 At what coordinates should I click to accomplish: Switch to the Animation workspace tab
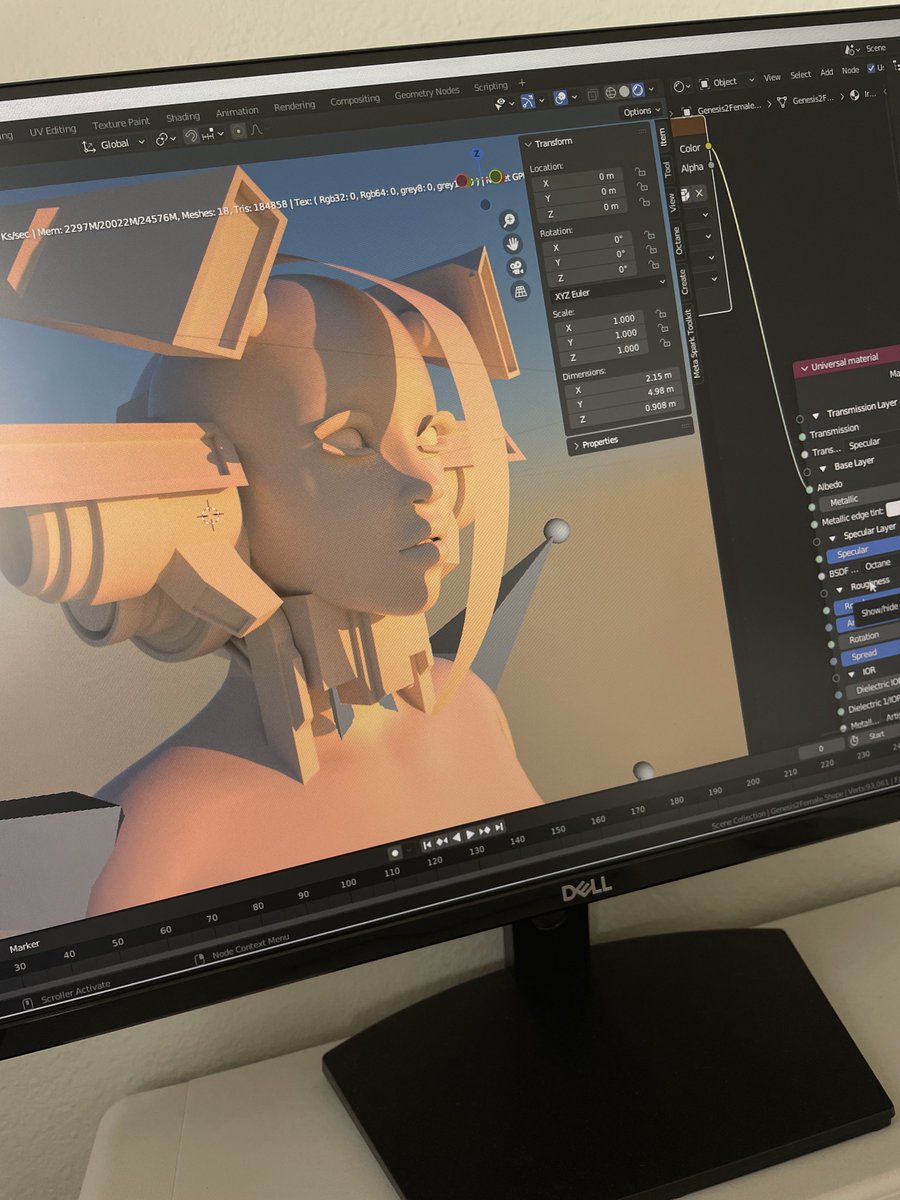click(x=237, y=111)
